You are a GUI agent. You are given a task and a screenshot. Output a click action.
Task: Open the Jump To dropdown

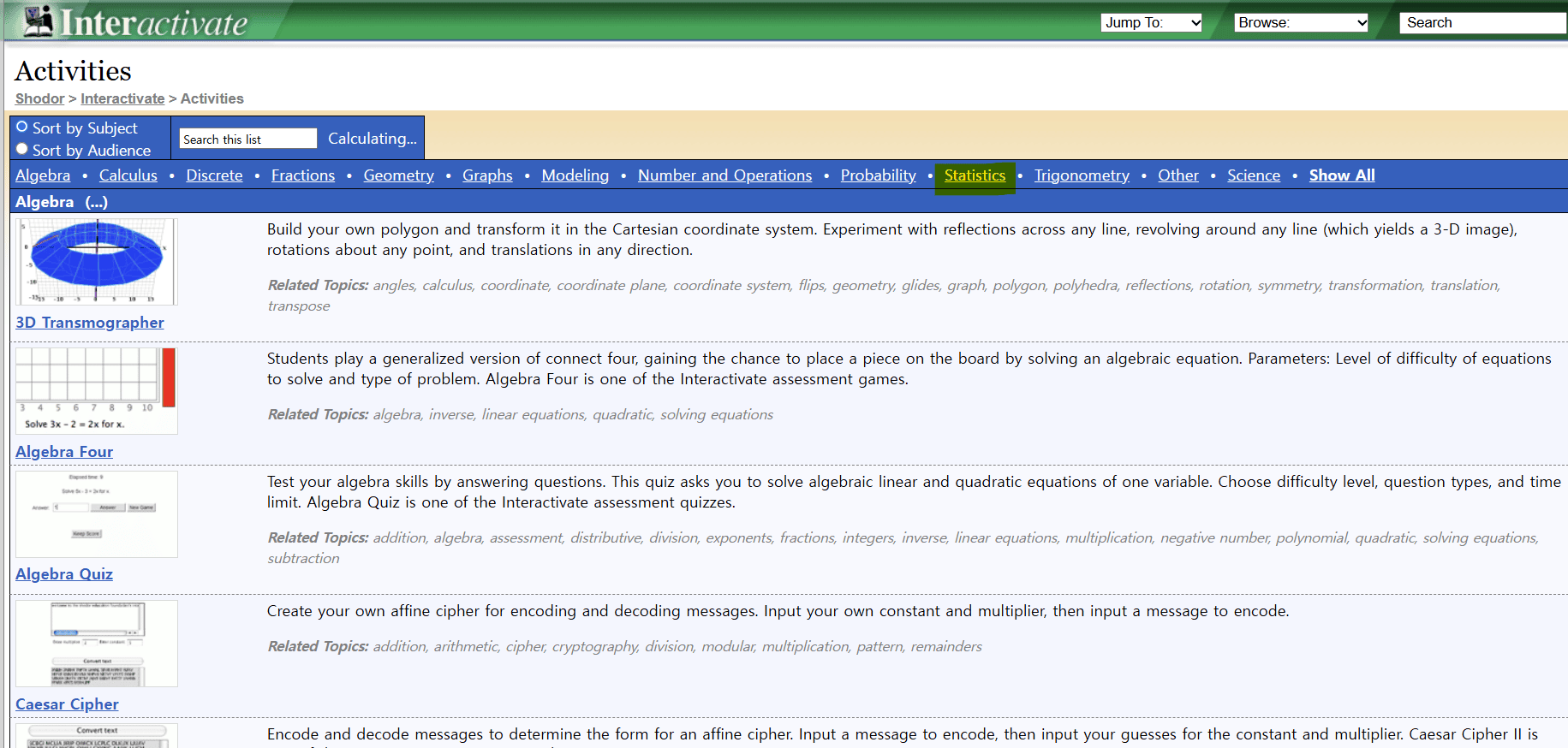1152,23
